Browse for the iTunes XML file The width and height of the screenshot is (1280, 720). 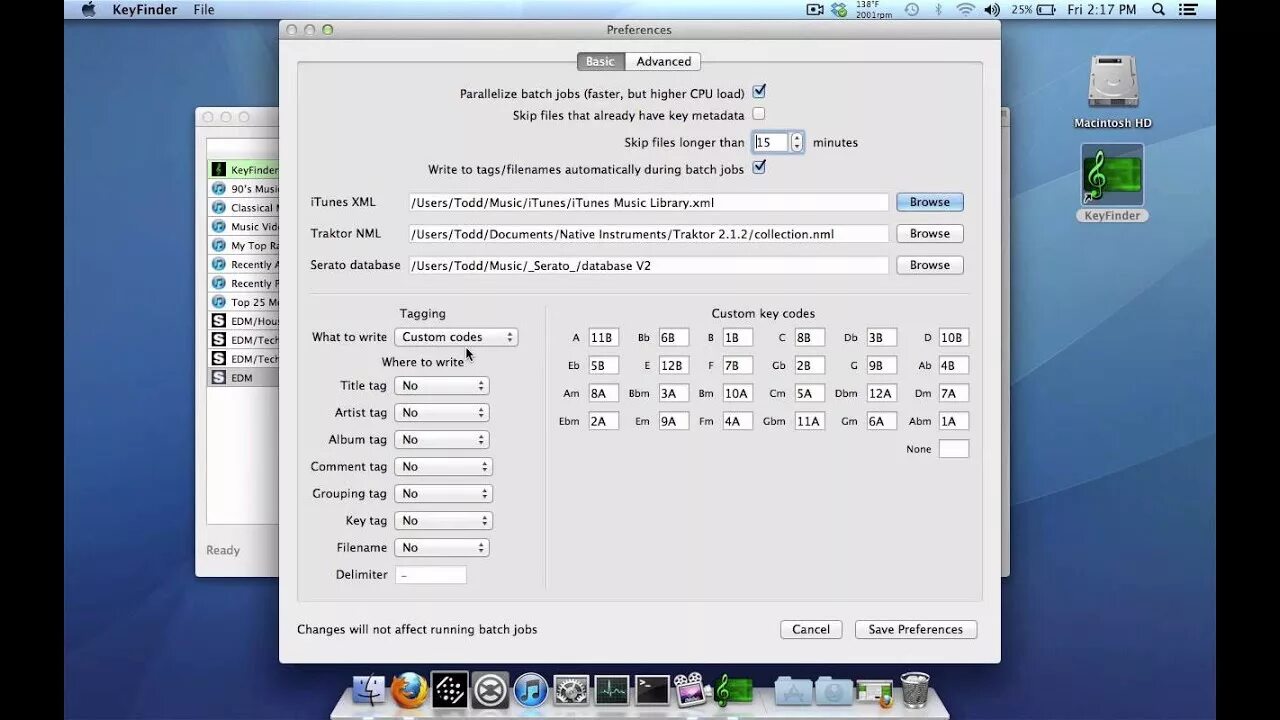929,202
